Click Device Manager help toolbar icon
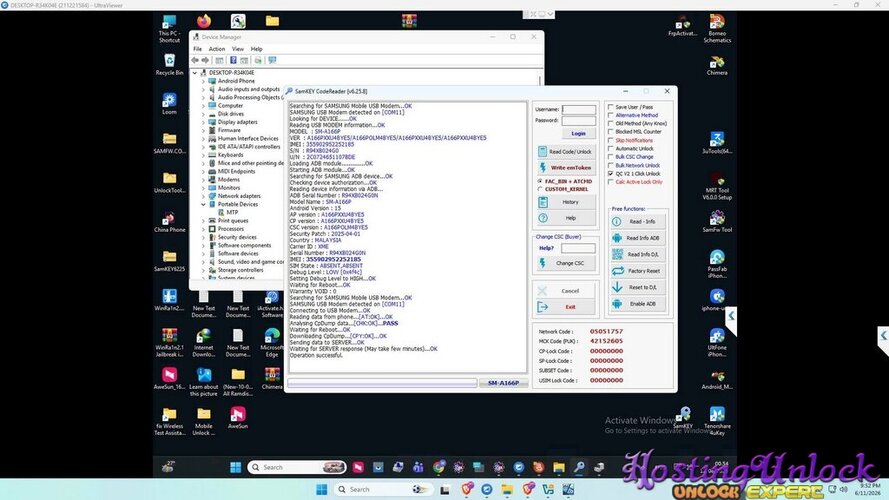Image resolution: width=889 pixels, height=500 pixels. (233, 60)
